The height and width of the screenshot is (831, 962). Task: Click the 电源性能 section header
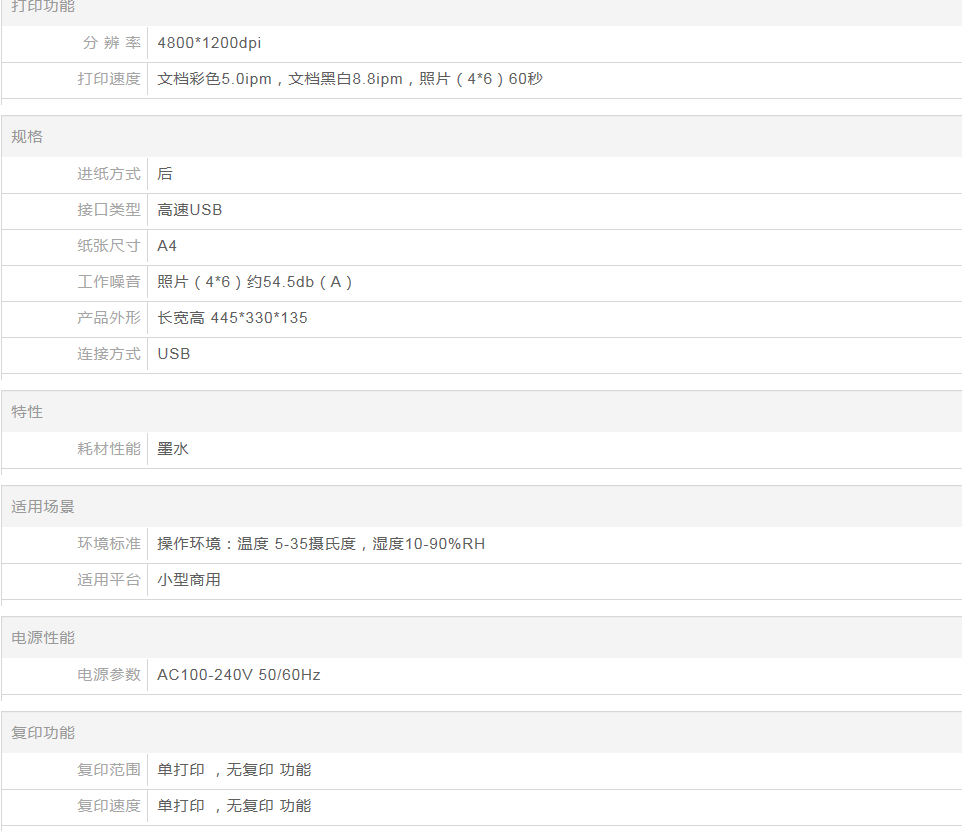tap(43, 638)
